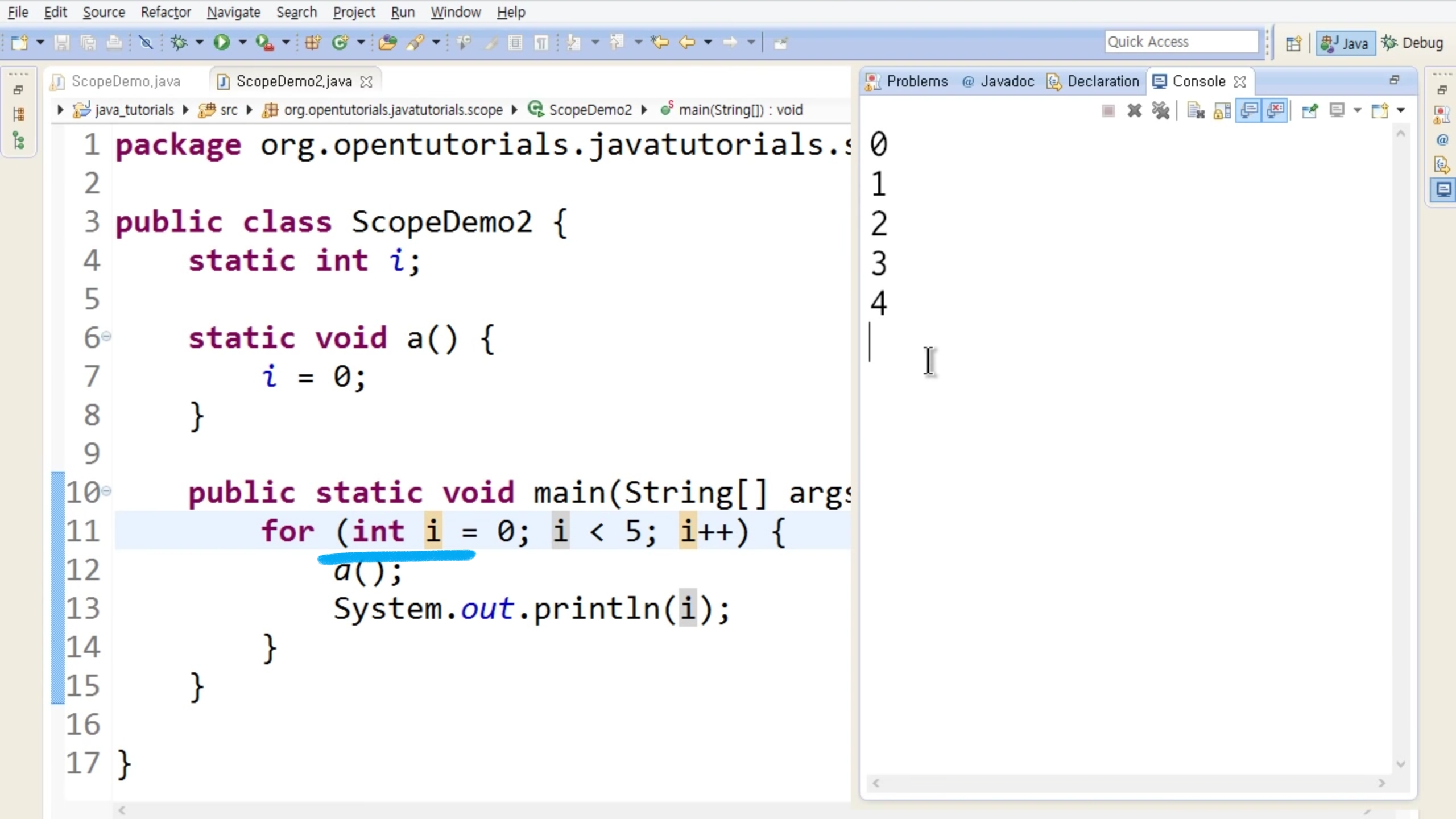Click the Console vertical scrollbar down arrow
1456x819 pixels.
1401,764
